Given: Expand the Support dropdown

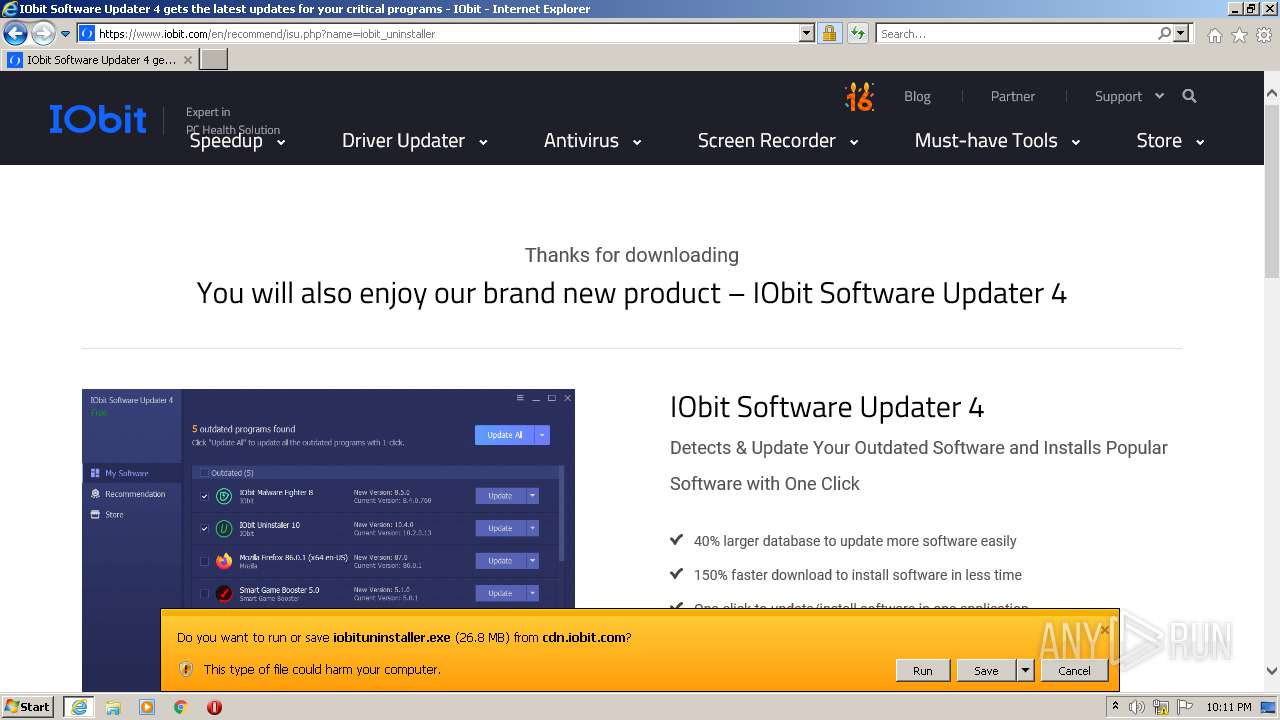Looking at the screenshot, I should coord(1129,96).
